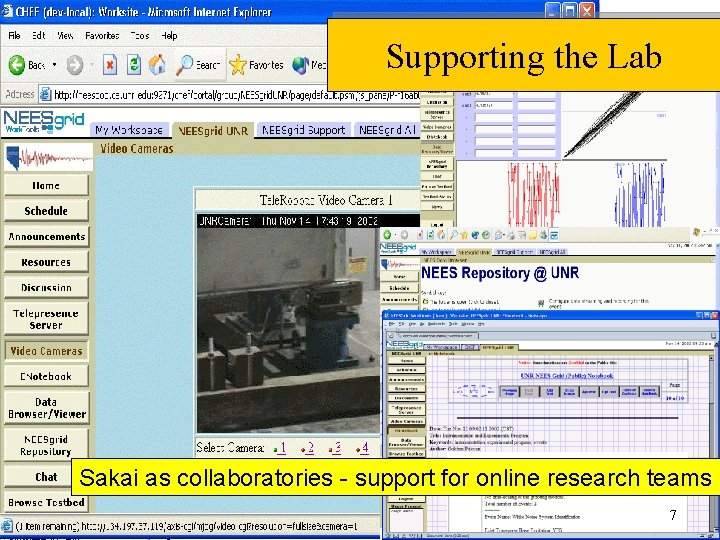Image resolution: width=720 pixels, height=540 pixels.
Task: Click the page icon beside the address URL
Action: [45, 95]
